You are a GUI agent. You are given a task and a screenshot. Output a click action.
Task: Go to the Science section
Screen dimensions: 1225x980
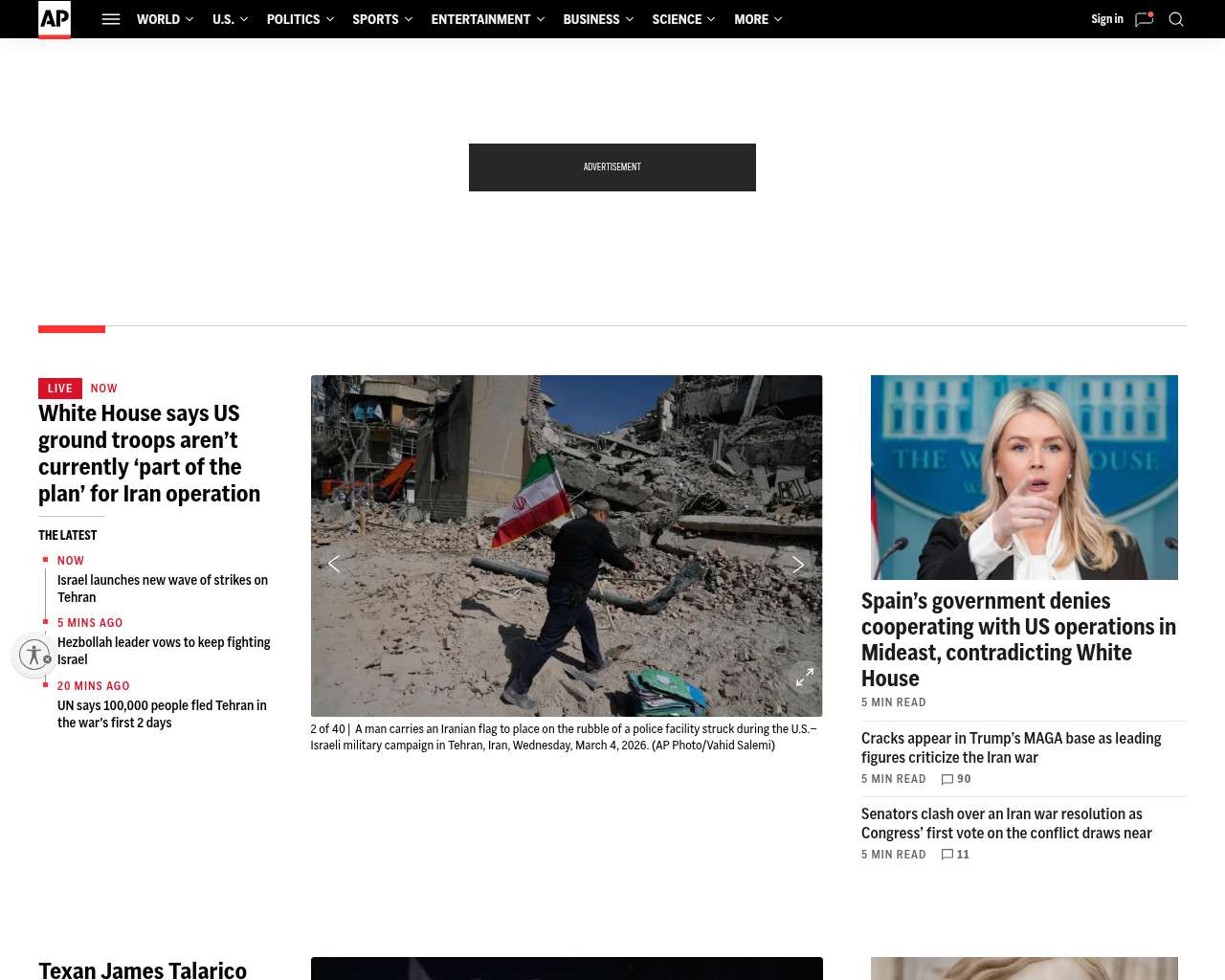(677, 19)
